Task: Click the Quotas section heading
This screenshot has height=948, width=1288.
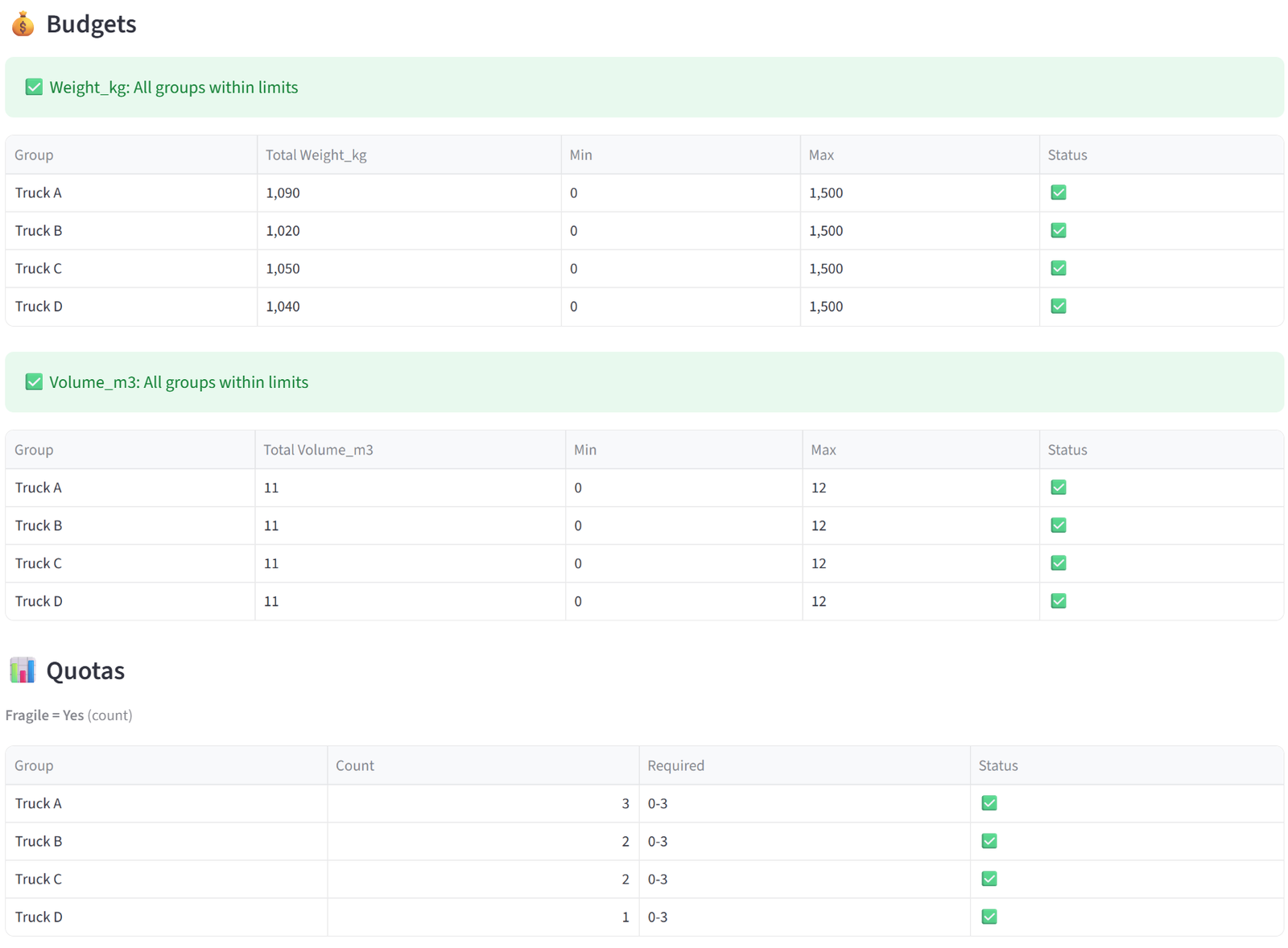Action: tap(85, 670)
